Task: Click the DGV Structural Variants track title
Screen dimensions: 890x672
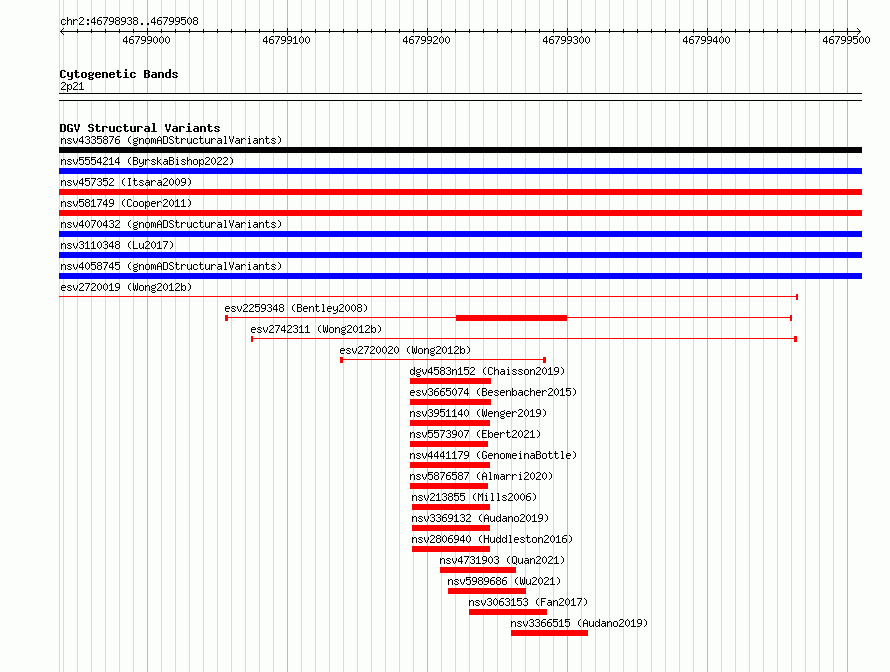Action: pyautogui.click(x=140, y=128)
